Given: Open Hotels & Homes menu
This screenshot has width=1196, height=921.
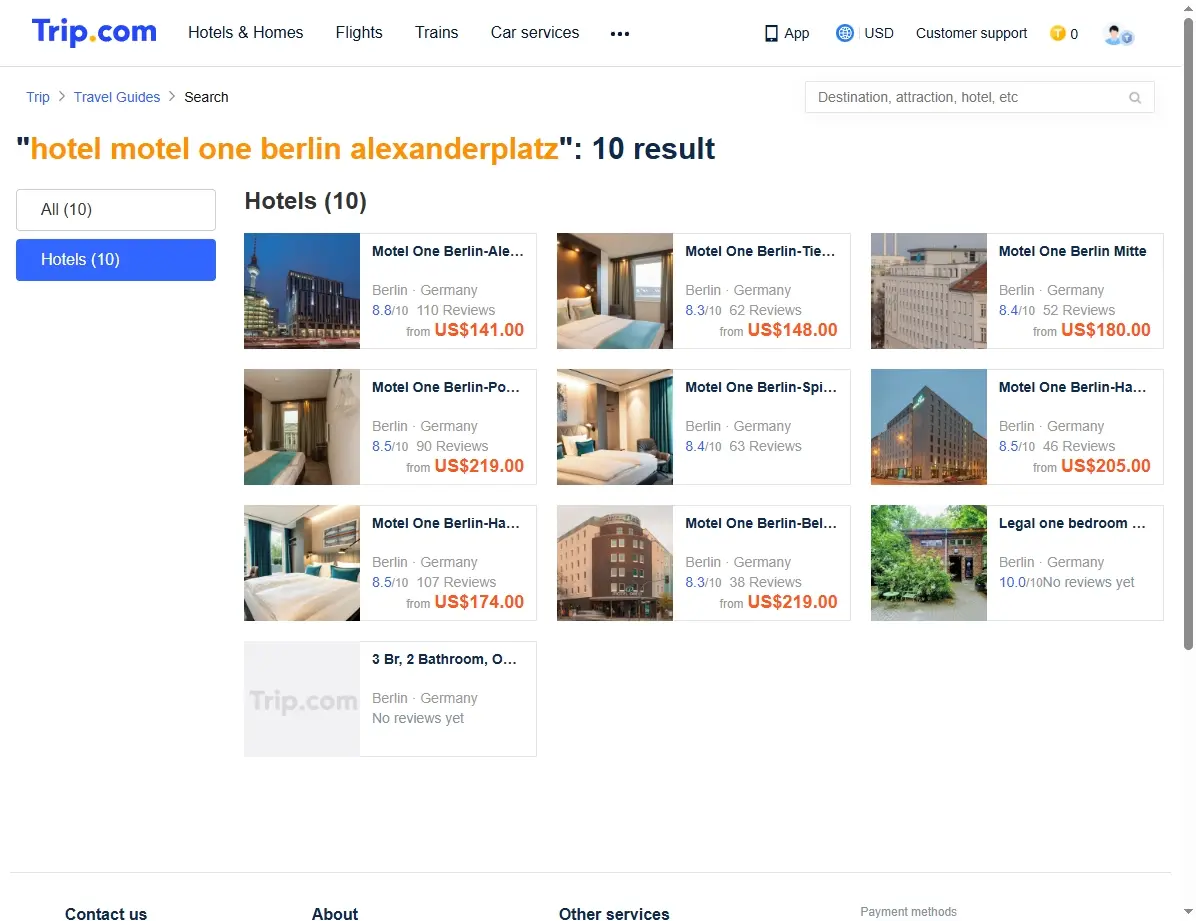Looking at the screenshot, I should pyautogui.click(x=246, y=33).
